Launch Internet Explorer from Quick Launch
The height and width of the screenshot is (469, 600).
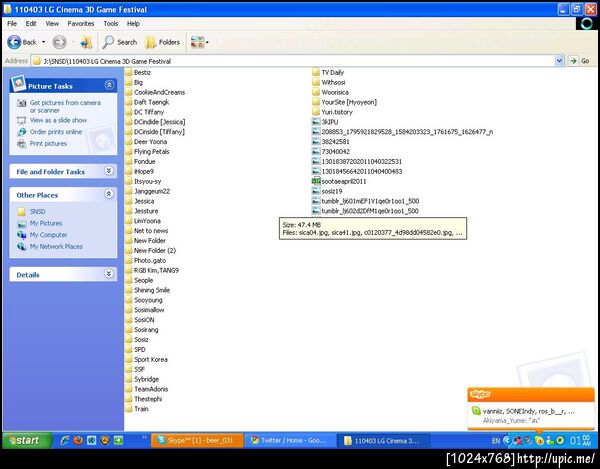[x=65, y=440]
